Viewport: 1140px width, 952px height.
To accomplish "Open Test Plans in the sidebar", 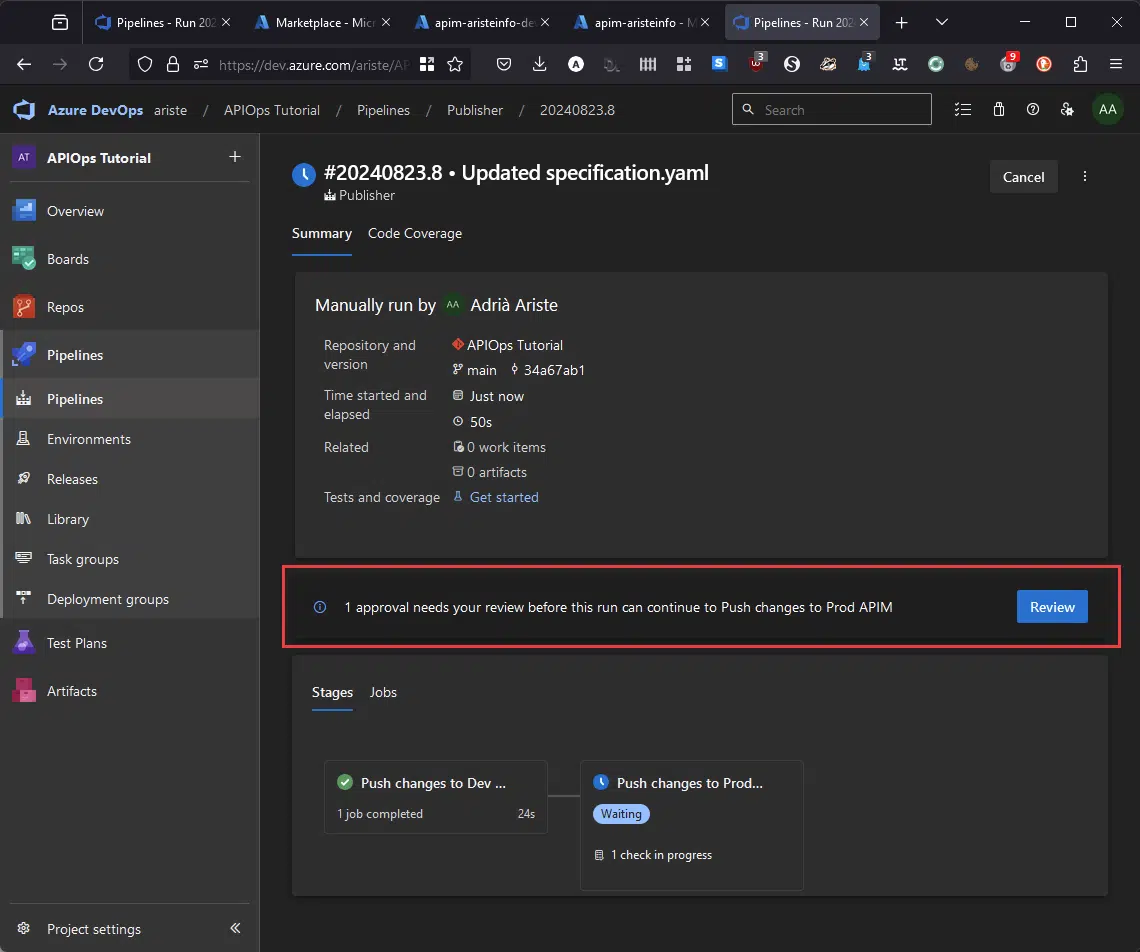I will (76, 643).
